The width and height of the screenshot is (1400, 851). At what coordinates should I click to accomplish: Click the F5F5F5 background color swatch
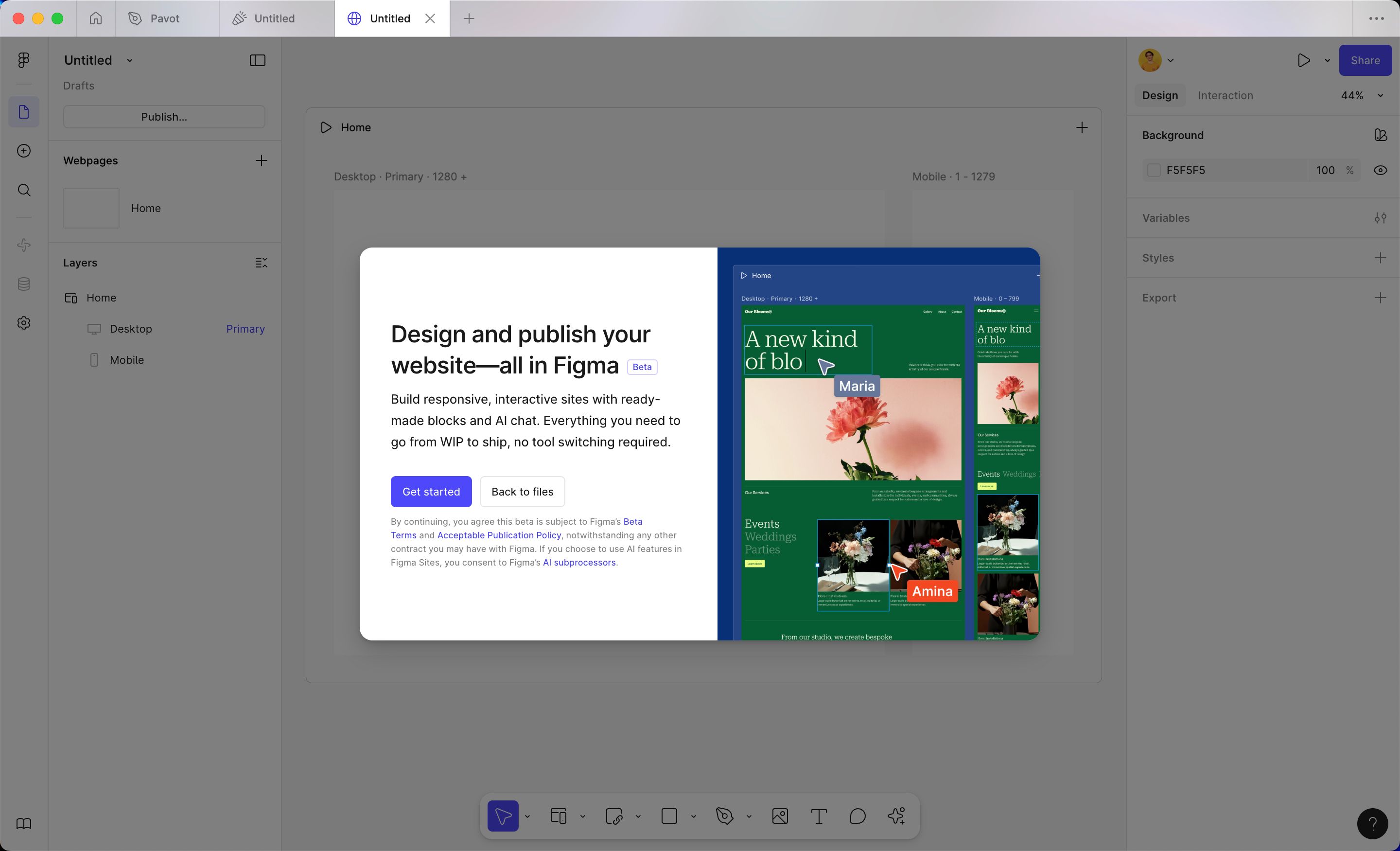pos(1154,170)
